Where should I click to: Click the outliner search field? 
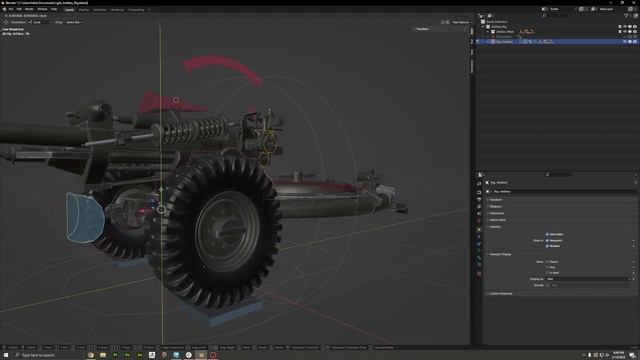(x=556, y=16)
